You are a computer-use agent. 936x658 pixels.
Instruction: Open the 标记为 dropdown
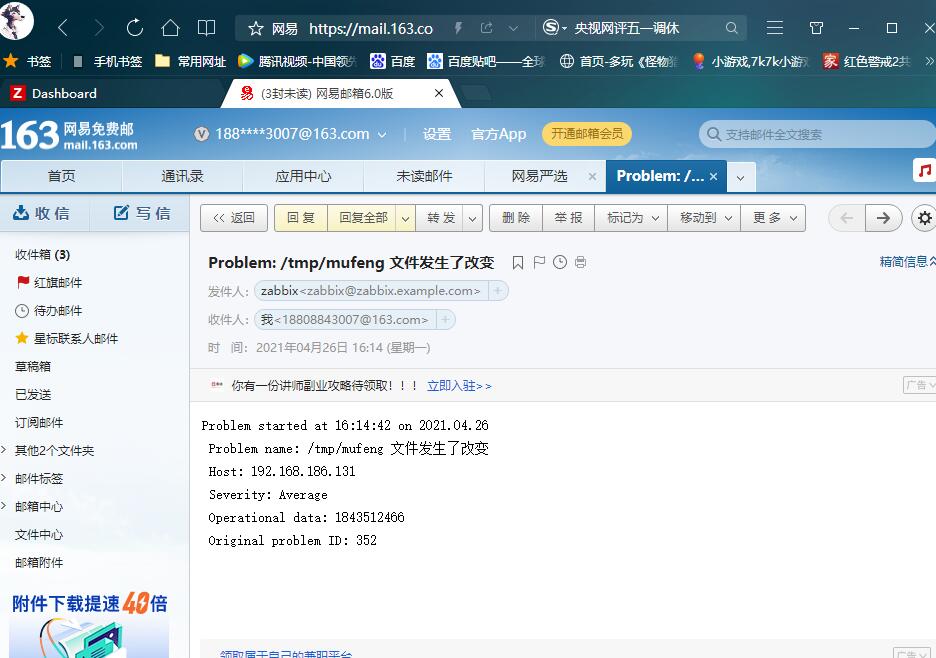(x=632, y=218)
